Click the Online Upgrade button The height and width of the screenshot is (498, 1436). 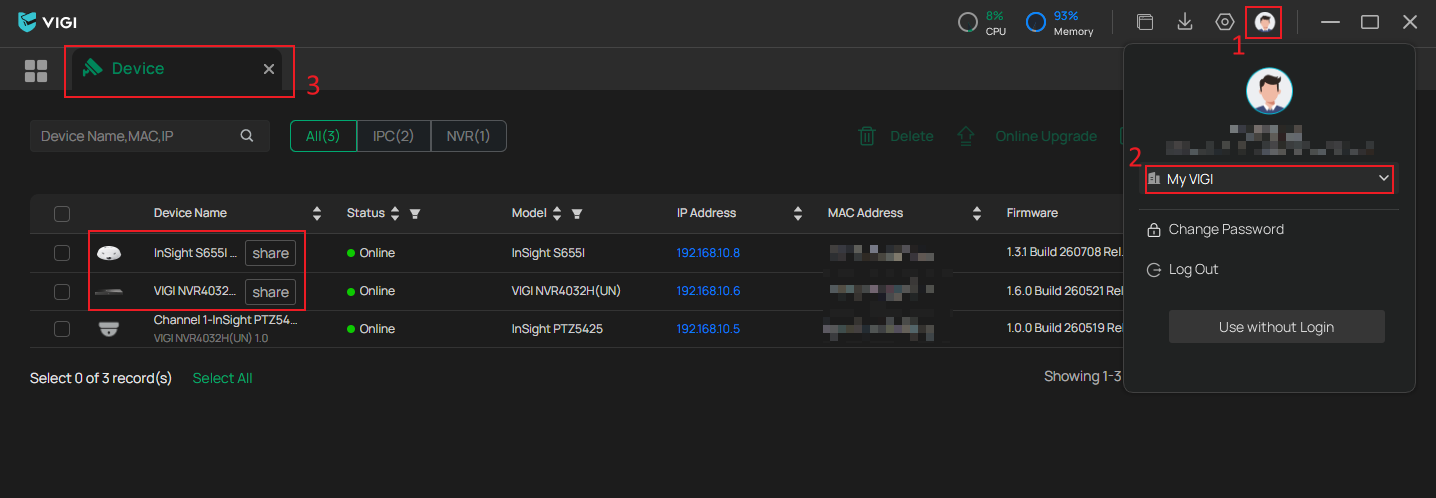(x=1026, y=136)
